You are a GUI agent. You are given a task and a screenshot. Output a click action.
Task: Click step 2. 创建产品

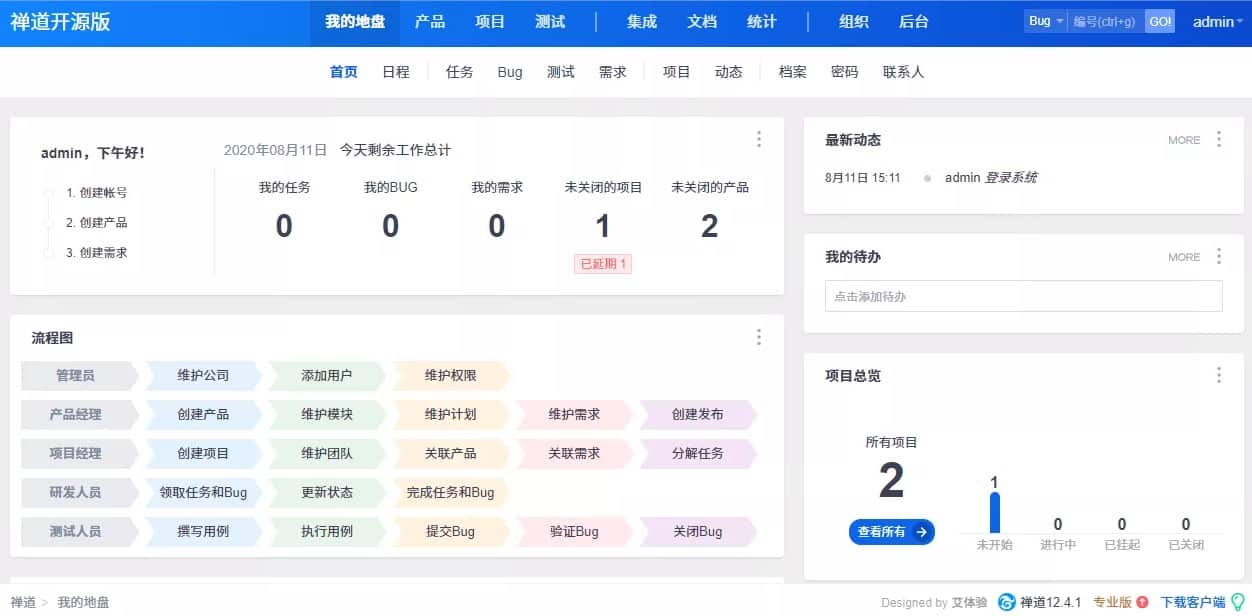[96, 223]
